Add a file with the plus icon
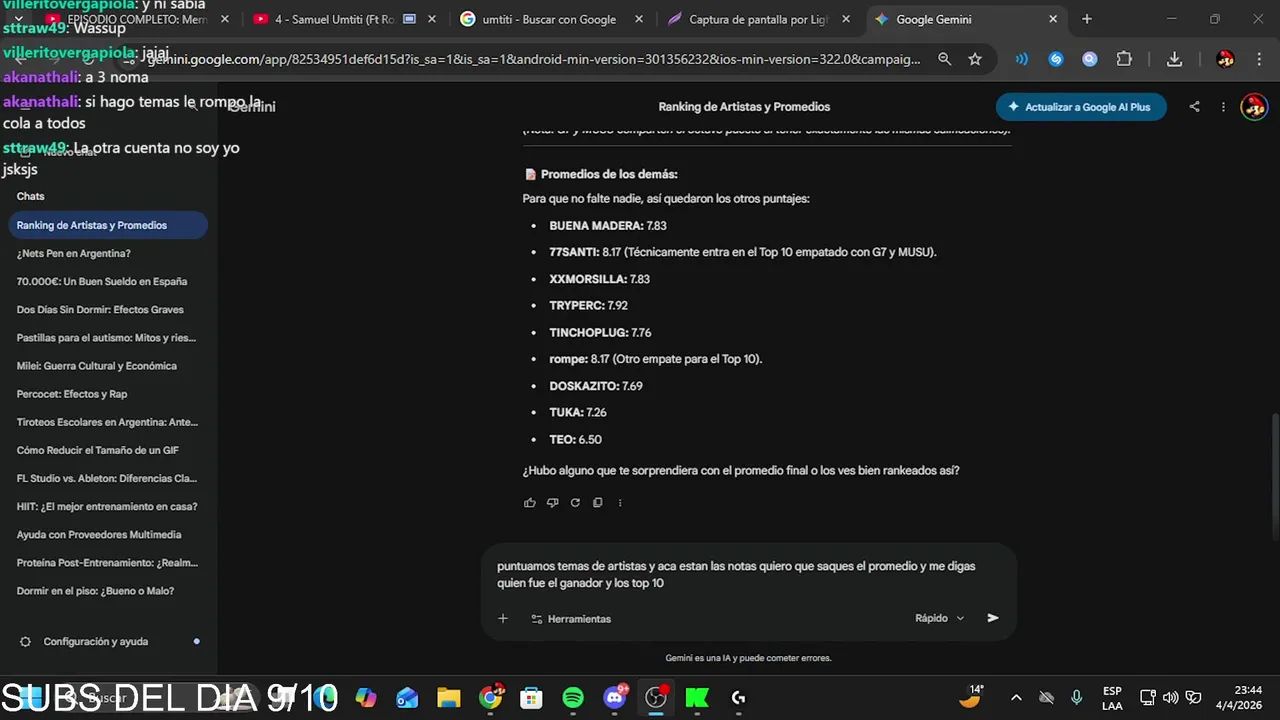 (503, 618)
